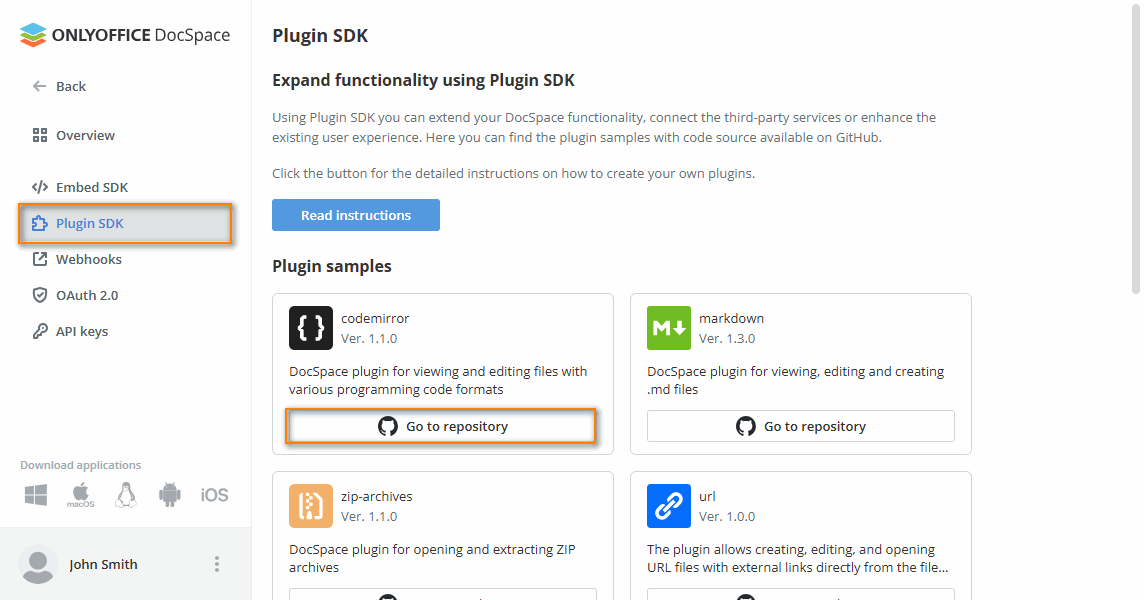Viewport: 1144px width, 600px height.
Task: Click 'Plugin samples' heading
Action: [x=332, y=266]
